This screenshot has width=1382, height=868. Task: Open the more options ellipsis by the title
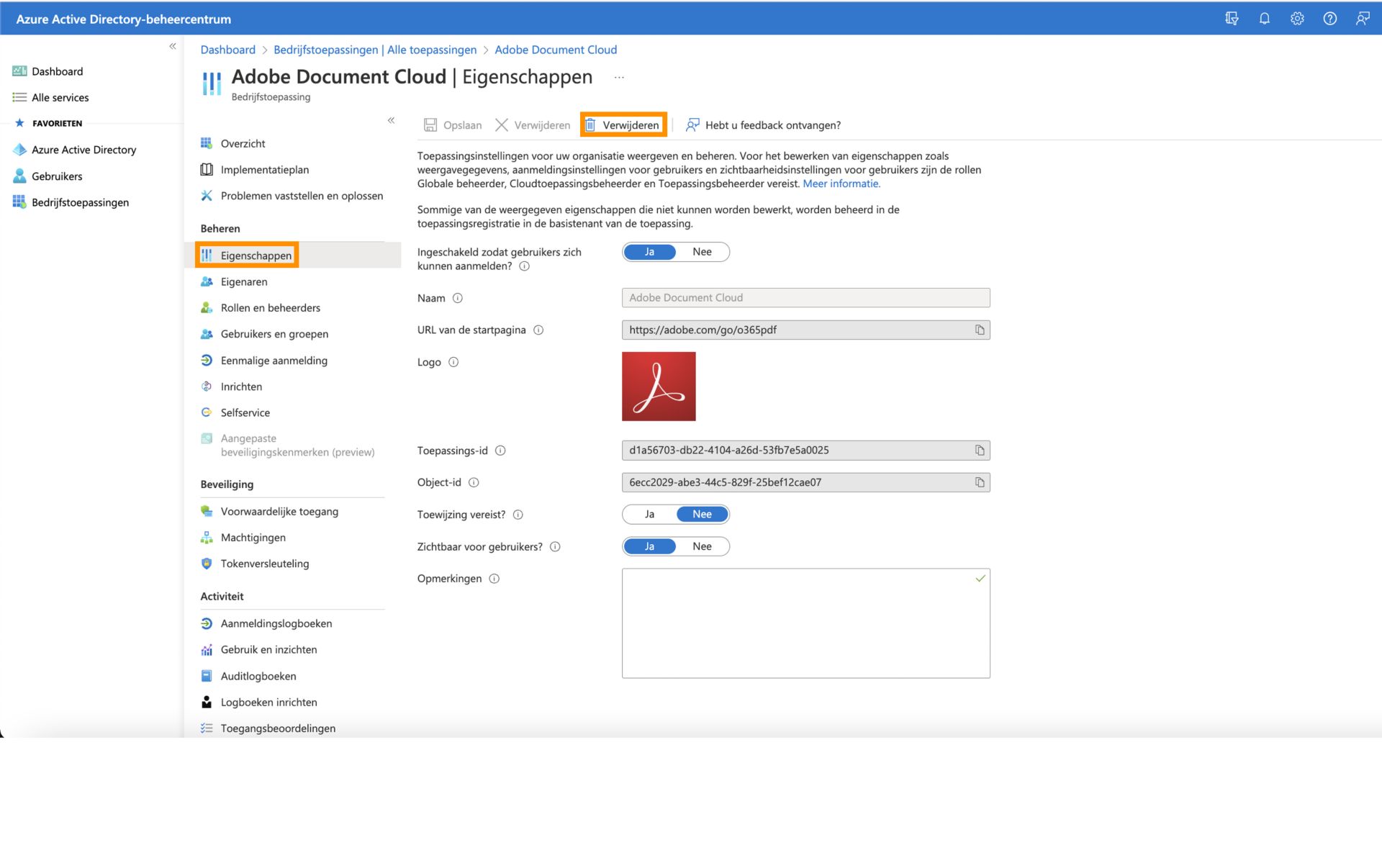coord(619,77)
